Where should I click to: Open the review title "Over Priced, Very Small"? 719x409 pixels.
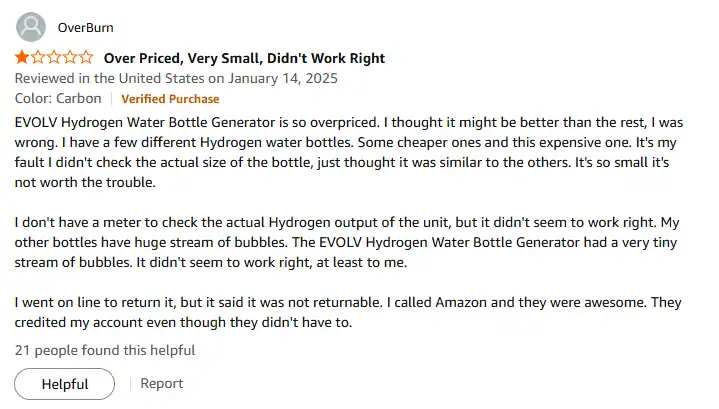[244, 58]
